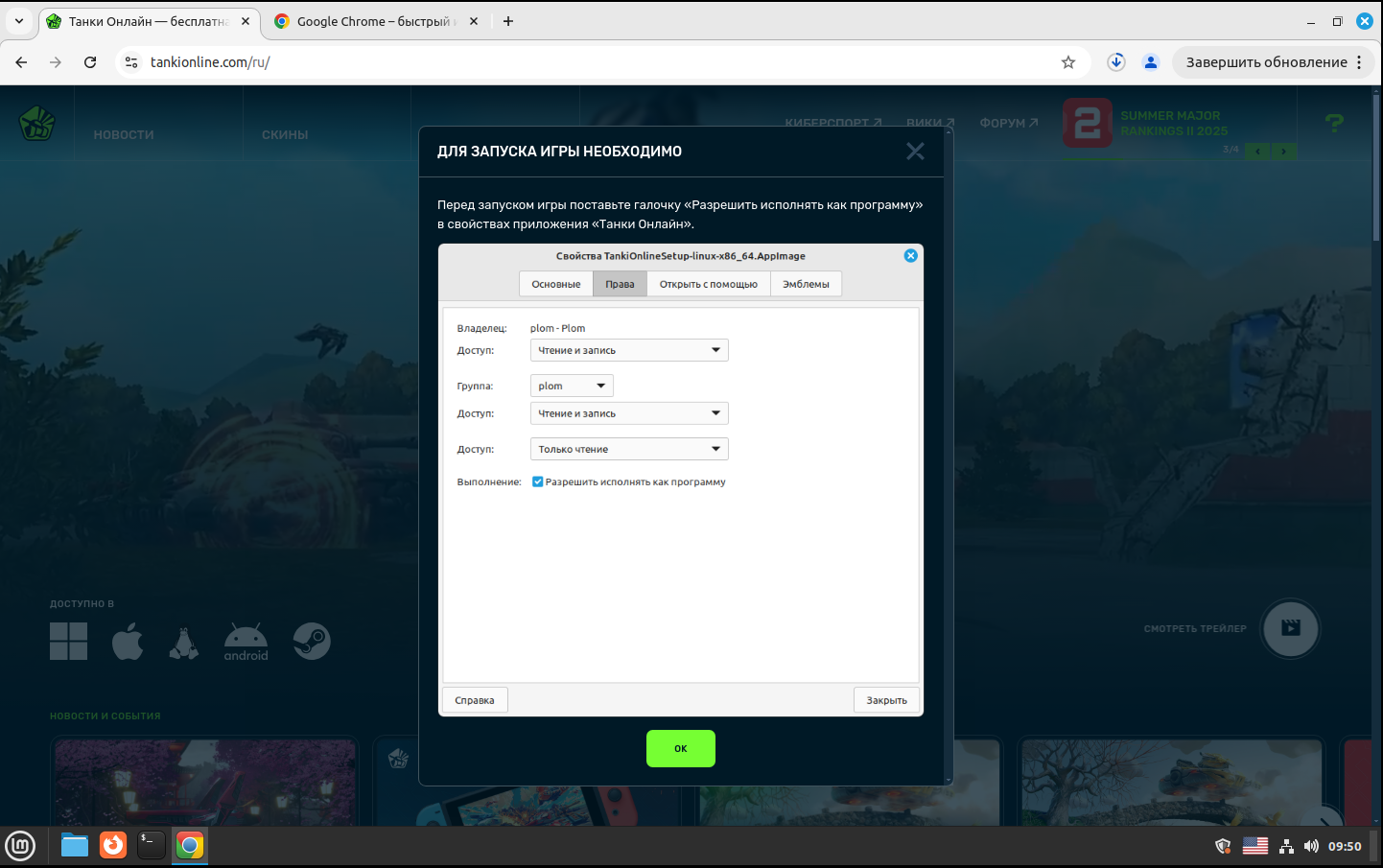Switch to the Открыть с помощью tab
Image resolution: width=1383 pixels, height=868 pixels.
[x=709, y=284]
